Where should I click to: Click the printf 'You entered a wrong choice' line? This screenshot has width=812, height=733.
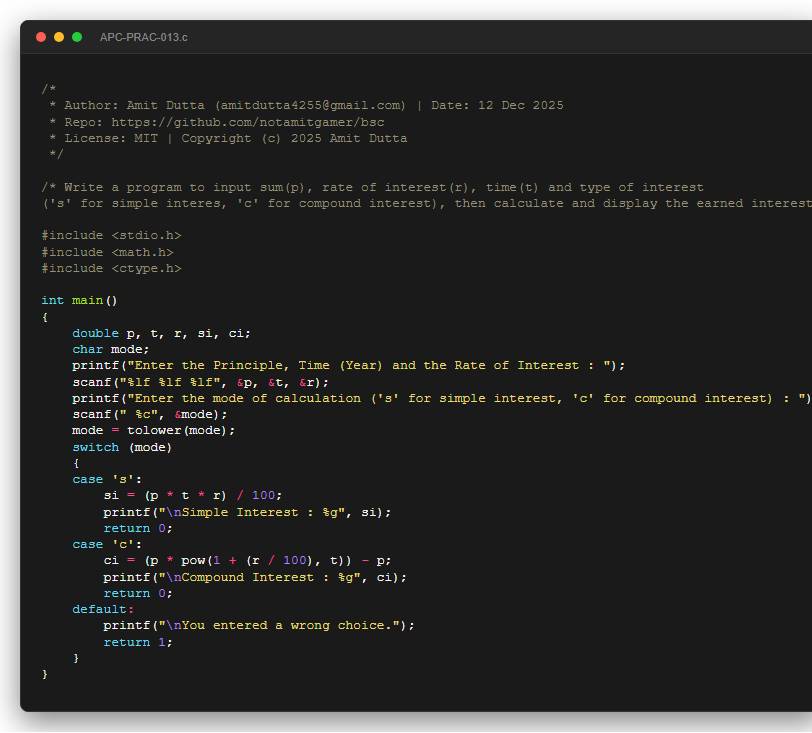[259, 625]
